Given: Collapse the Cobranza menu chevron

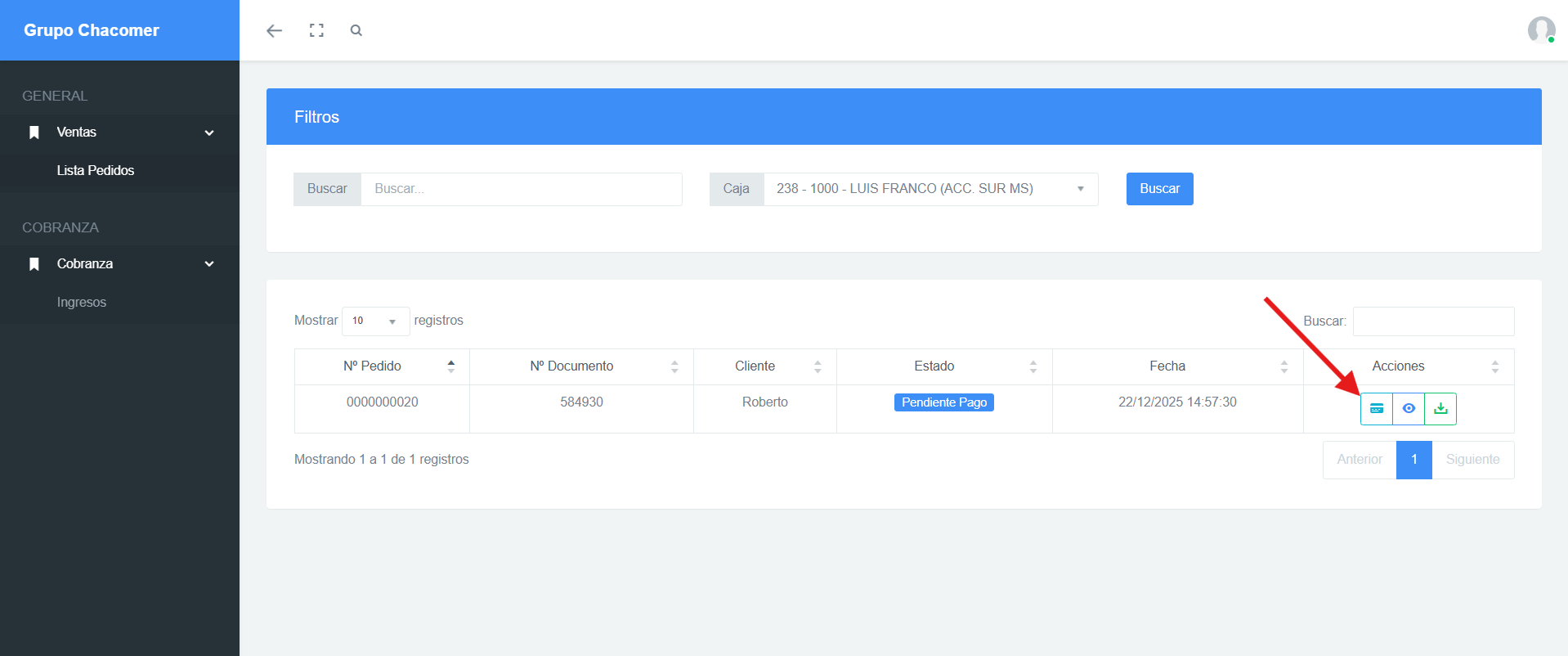Looking at the screenshot, I should point(209,264).
